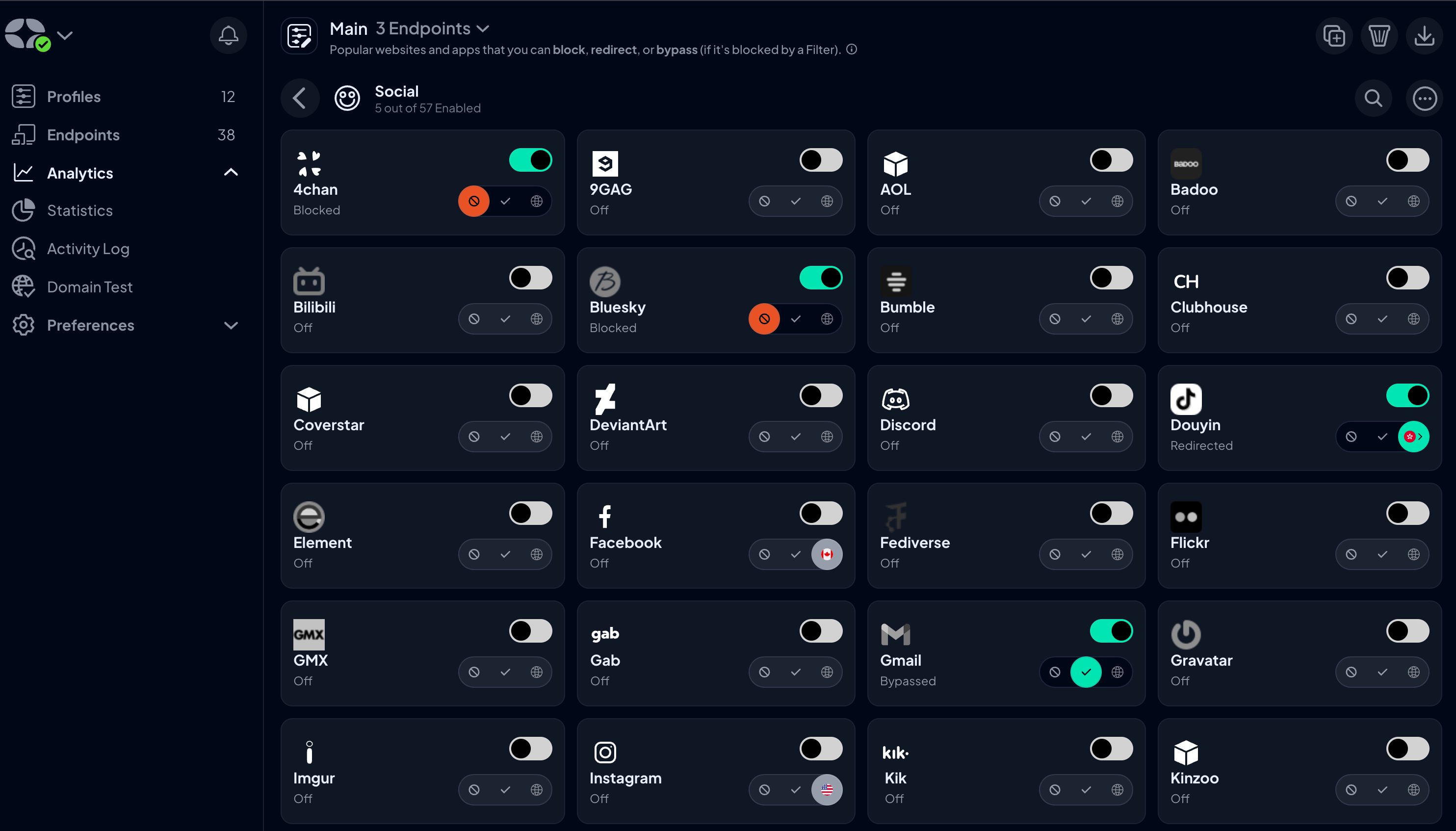Image resolution: width=1456 pixels, height=831 pixels.
Task: Turn on the Instagram toggle
Action: click(x=821, y=748)
